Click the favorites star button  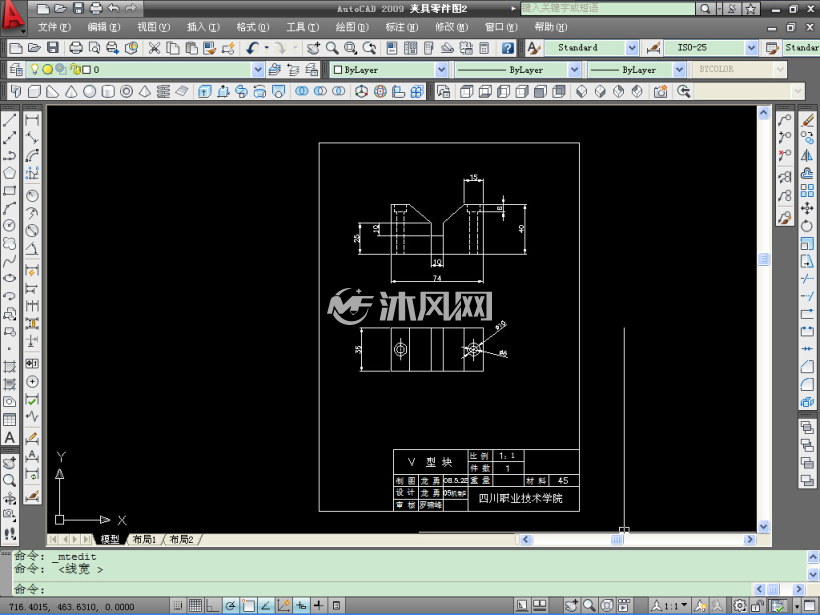pyautogui.click(x=751, y=8)
